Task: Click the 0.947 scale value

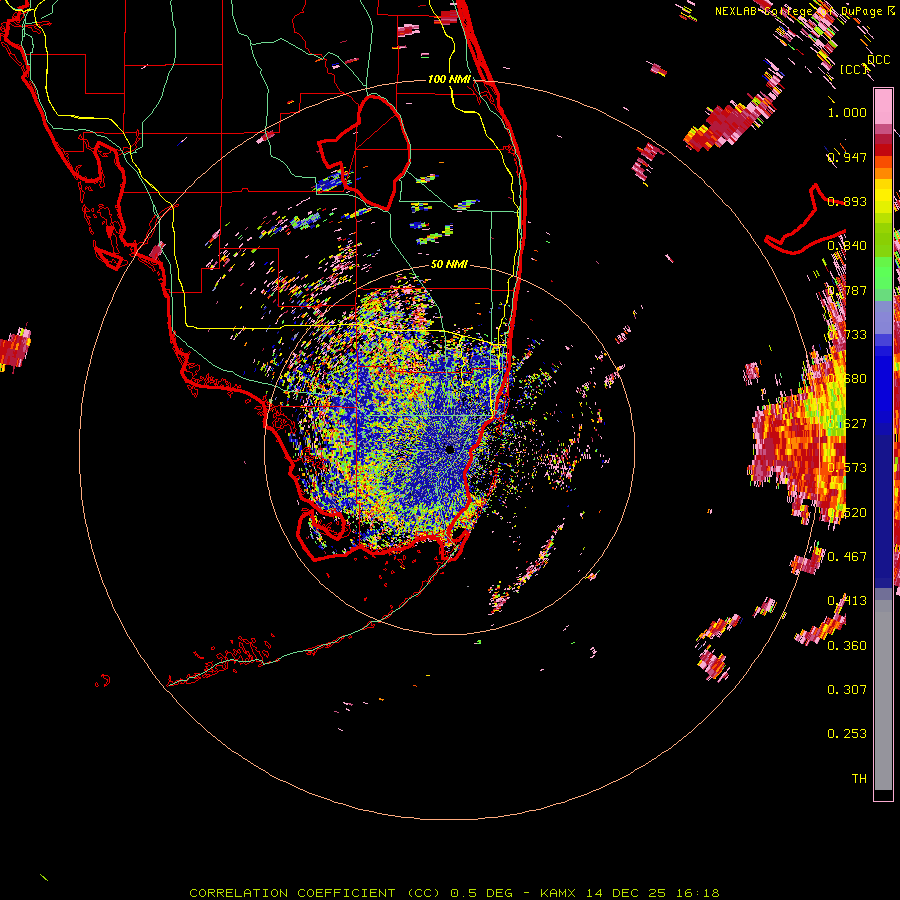Action: tap(847, 157)
